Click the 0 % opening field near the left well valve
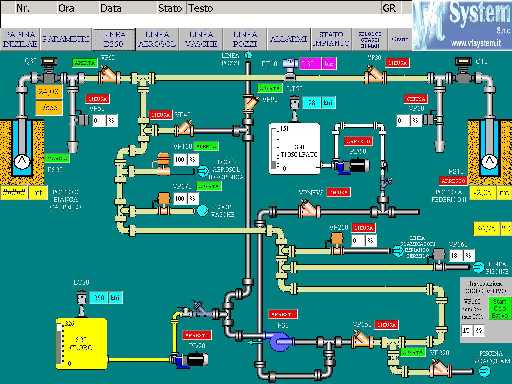The image size is (512, 384). (105, 120)
